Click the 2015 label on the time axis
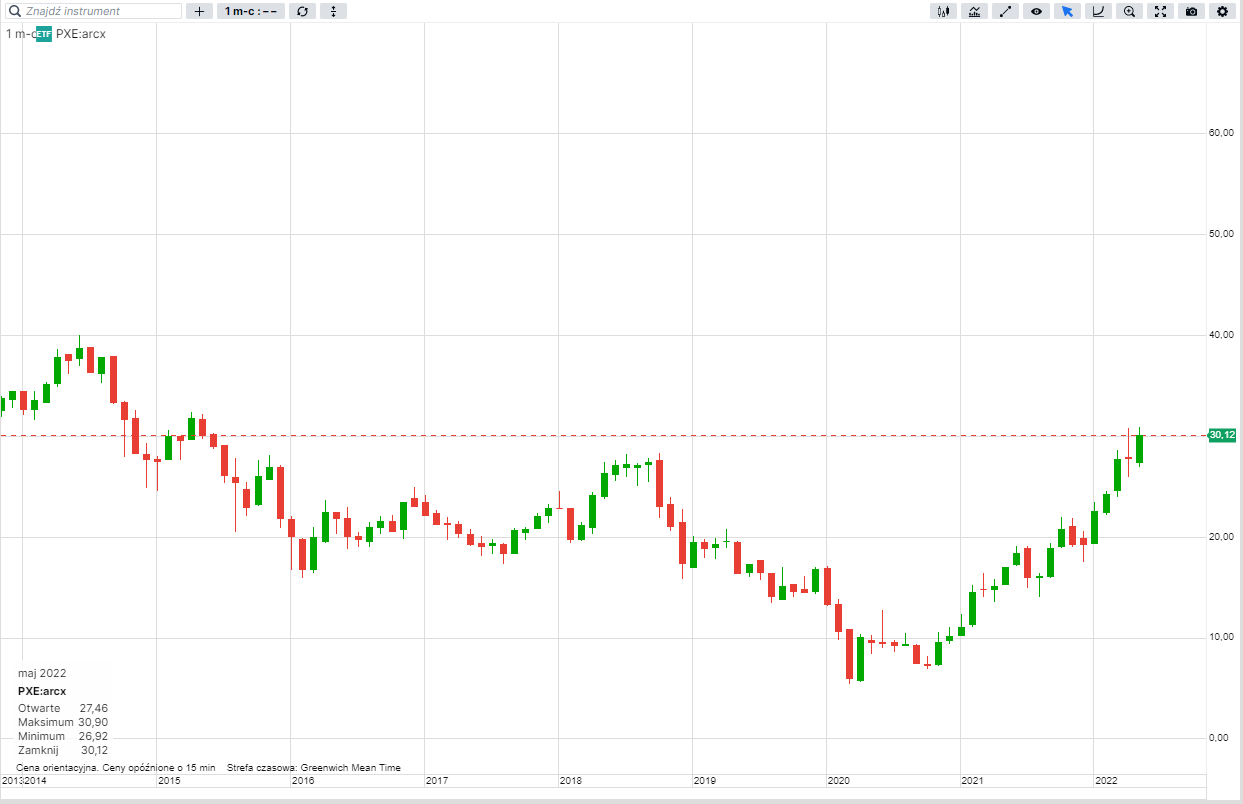Image resolution: width=1243 pixels, height=804 pixels. (x=169, y=780)
